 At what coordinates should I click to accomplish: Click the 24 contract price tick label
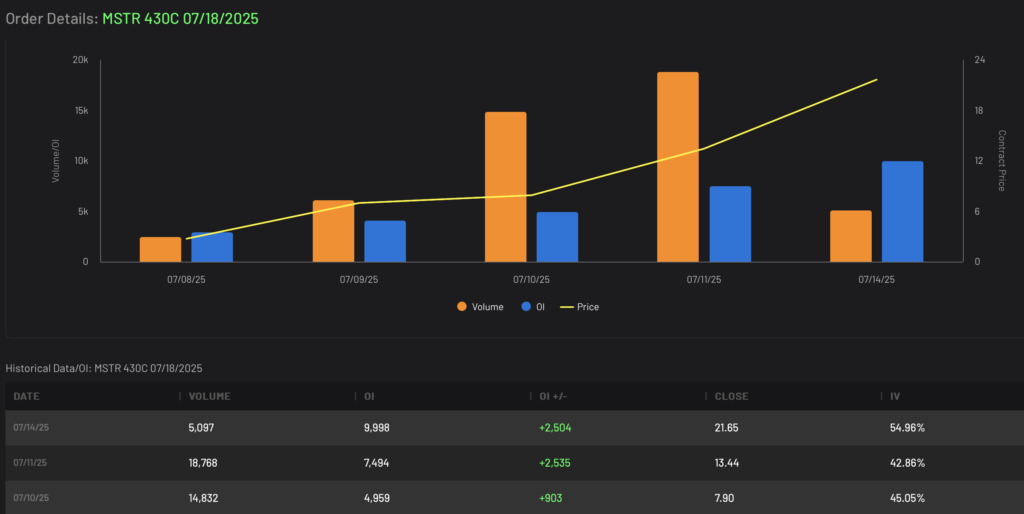[980, 60]
